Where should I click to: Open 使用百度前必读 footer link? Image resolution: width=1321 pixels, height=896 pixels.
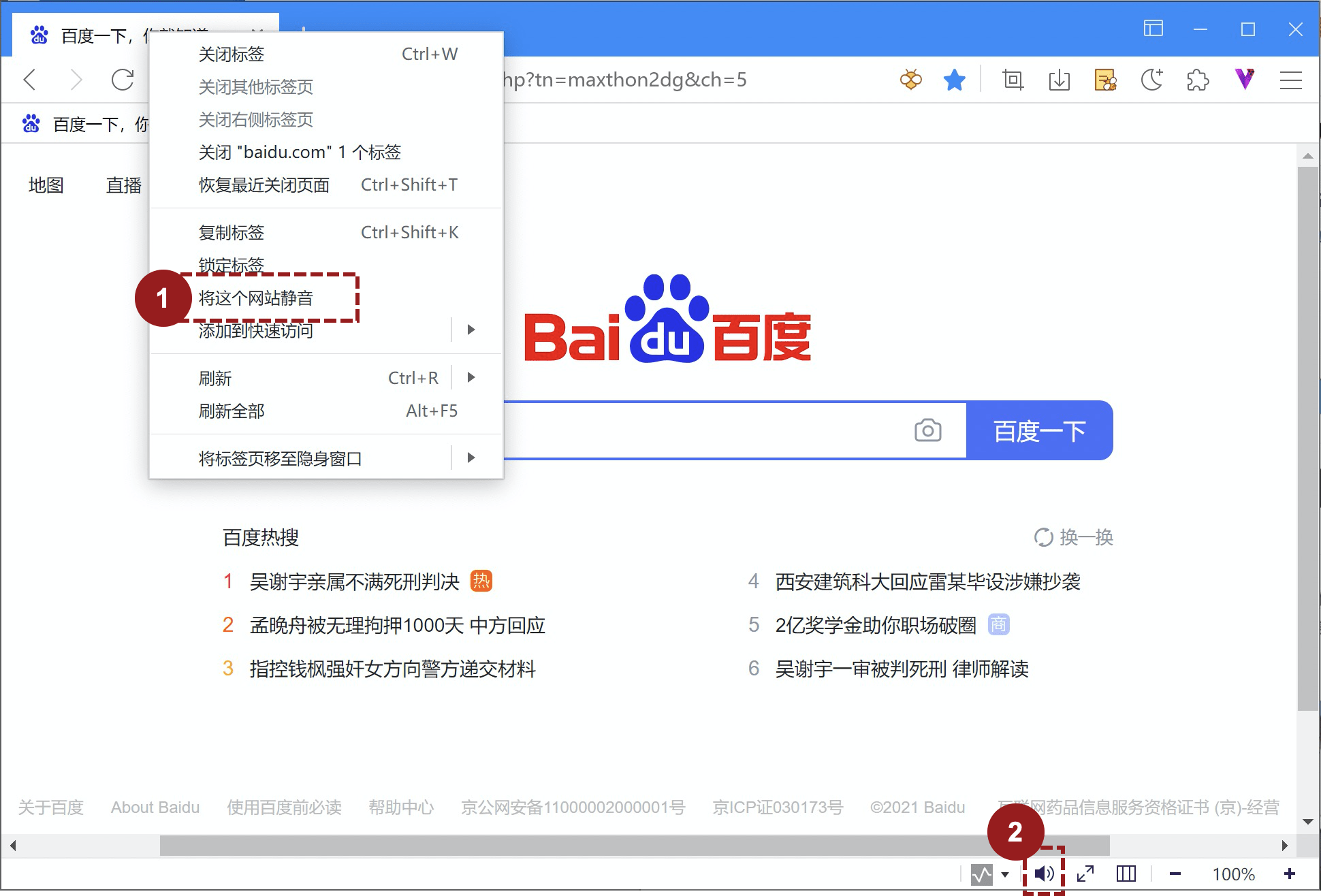(284, 807)
